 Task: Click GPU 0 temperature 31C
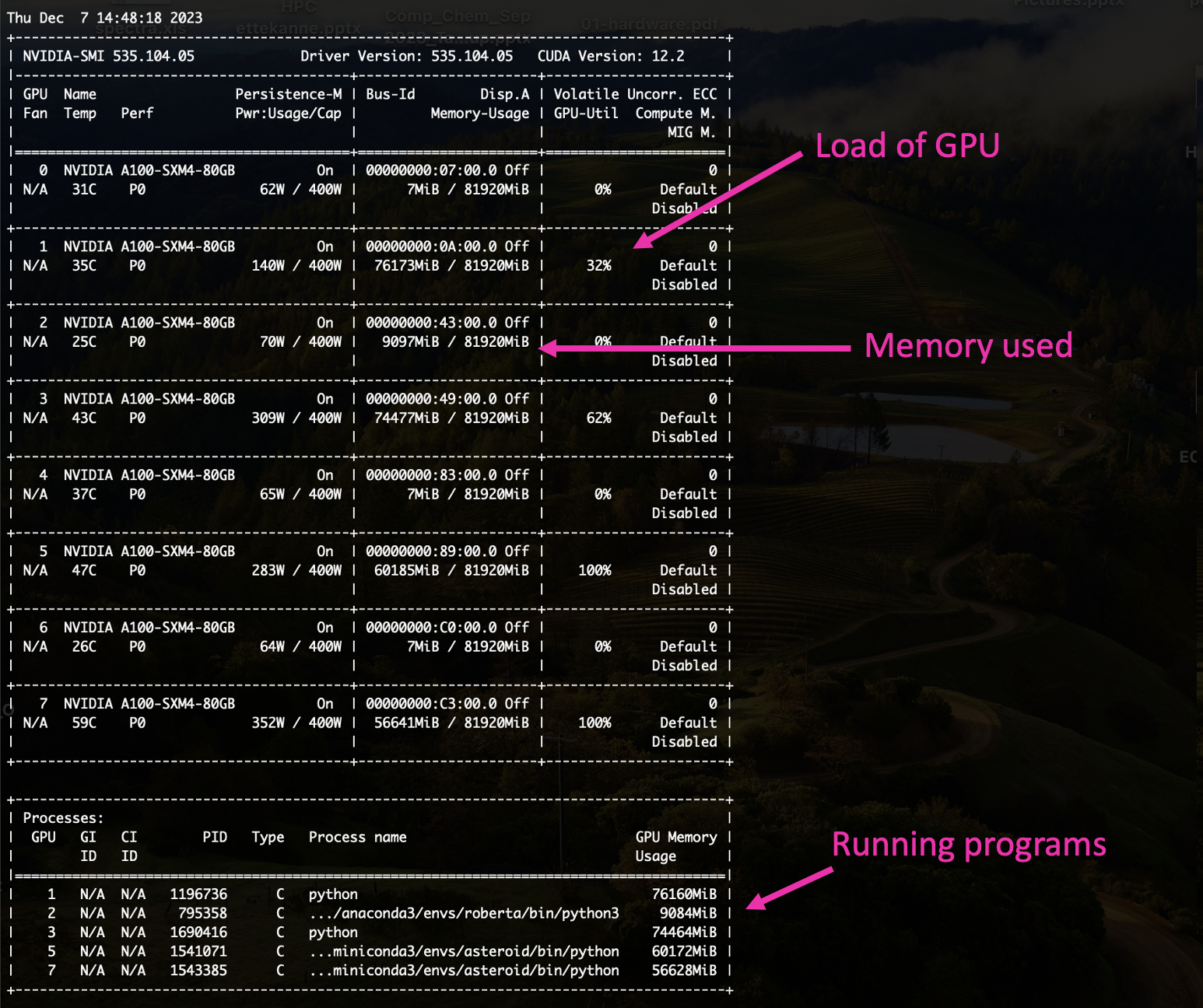point(84,189)
